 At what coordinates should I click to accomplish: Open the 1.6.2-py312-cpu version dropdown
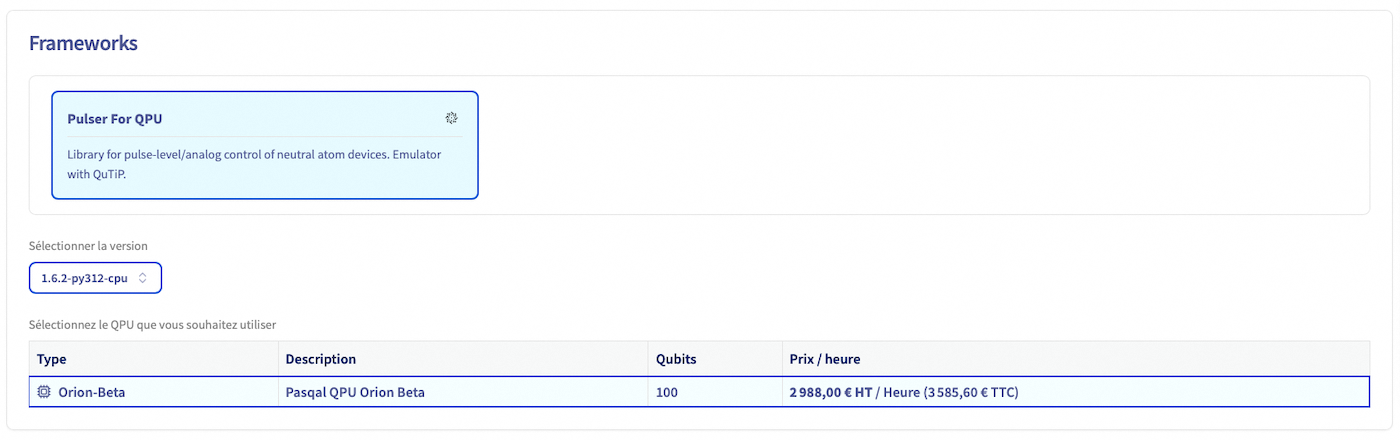95,278
